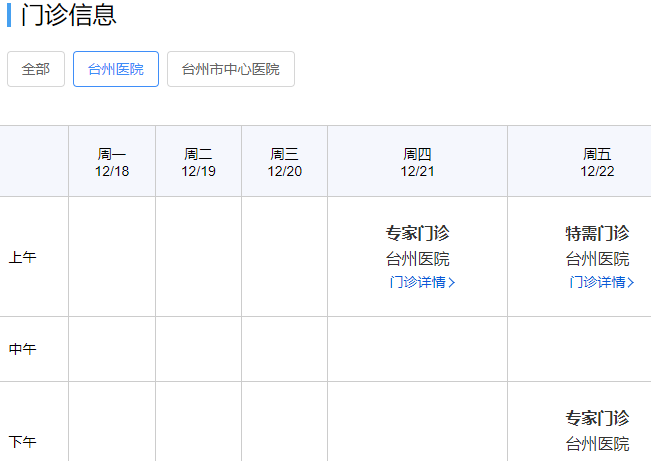This screenshot has height=461, width=651.
Task: Select Thursday morning 专家门诊 title
Action: (x=417, y=233)
